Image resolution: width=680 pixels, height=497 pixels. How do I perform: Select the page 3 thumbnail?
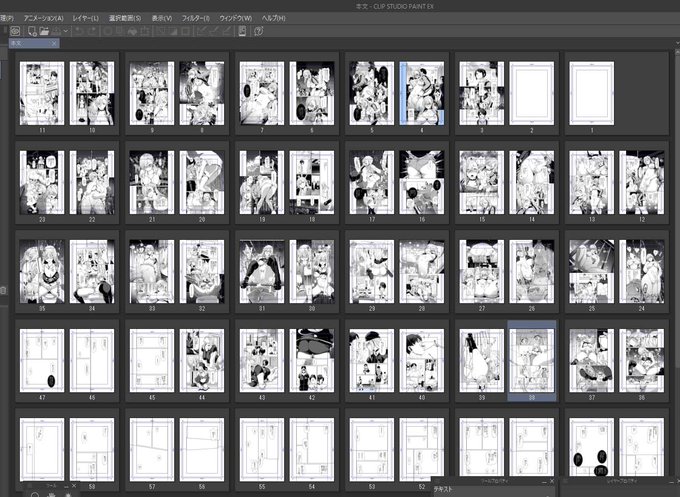[x=482, y=93]
